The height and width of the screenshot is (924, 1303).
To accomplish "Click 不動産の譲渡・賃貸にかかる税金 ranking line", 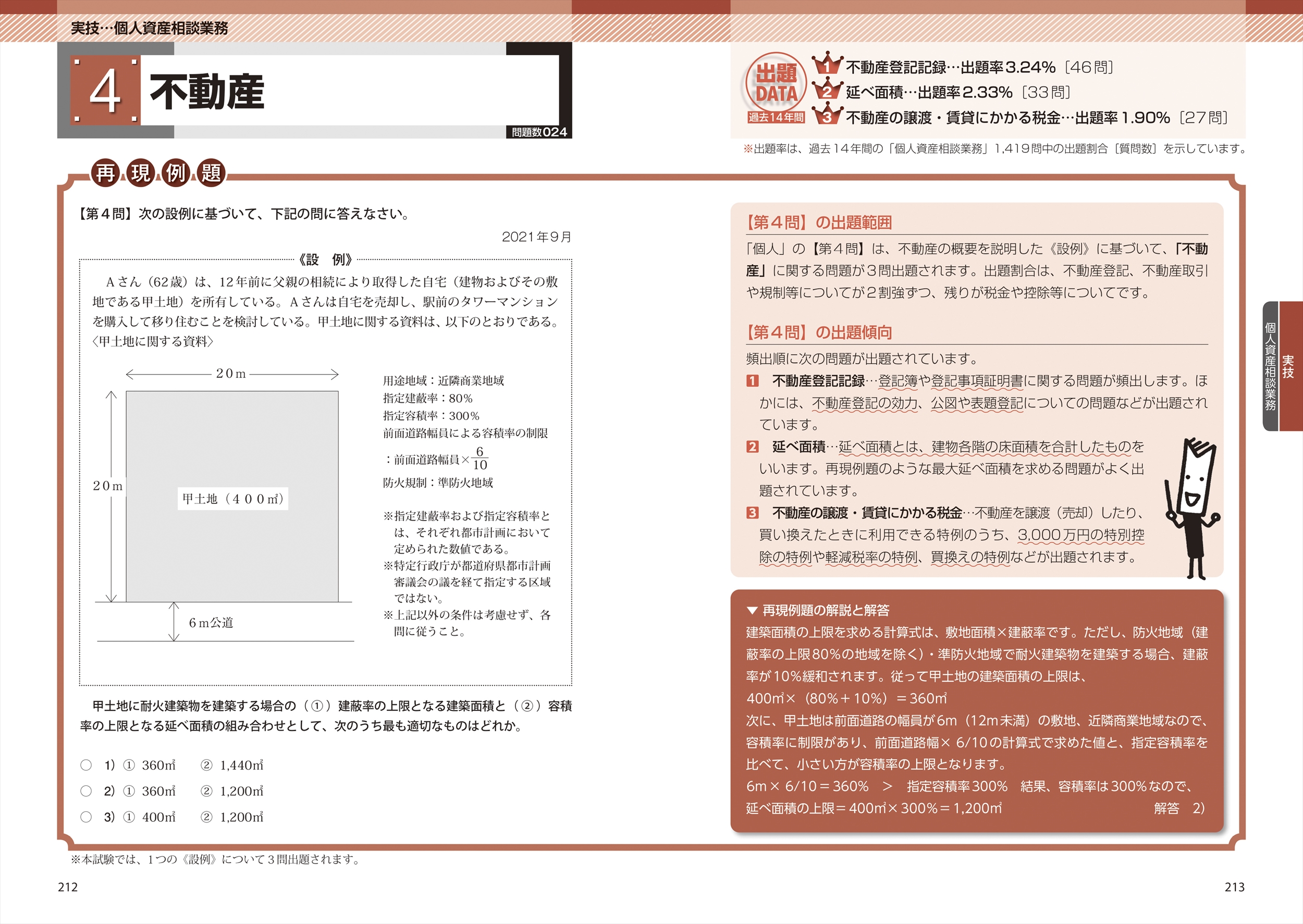I will pos(1037,118).
